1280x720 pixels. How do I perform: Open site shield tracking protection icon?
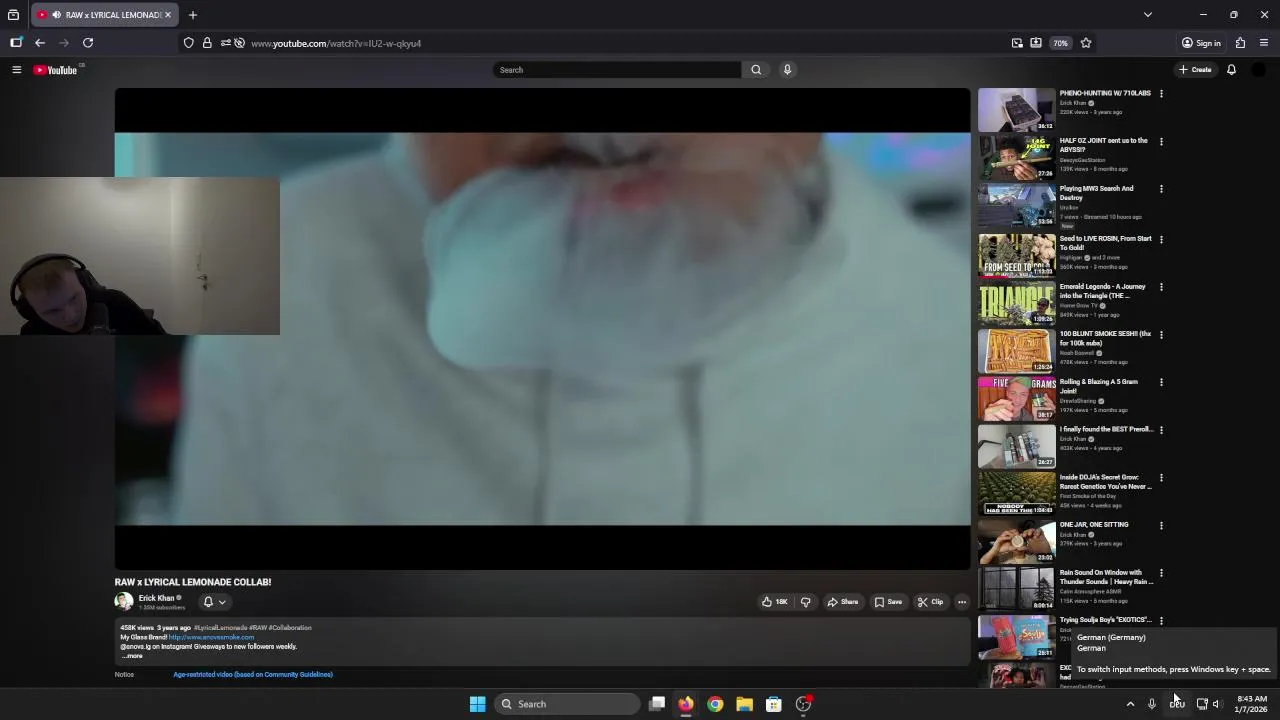pos(188,43)
